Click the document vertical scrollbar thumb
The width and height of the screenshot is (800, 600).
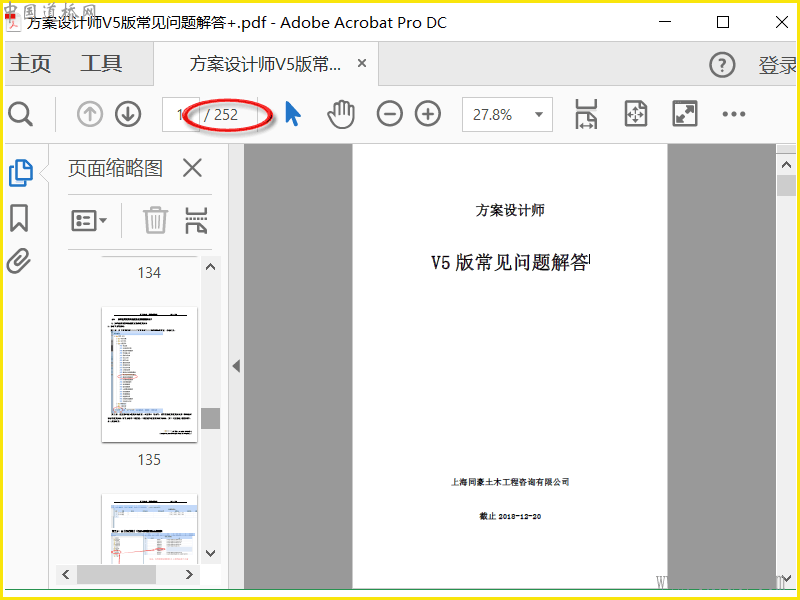coord(786,186)
